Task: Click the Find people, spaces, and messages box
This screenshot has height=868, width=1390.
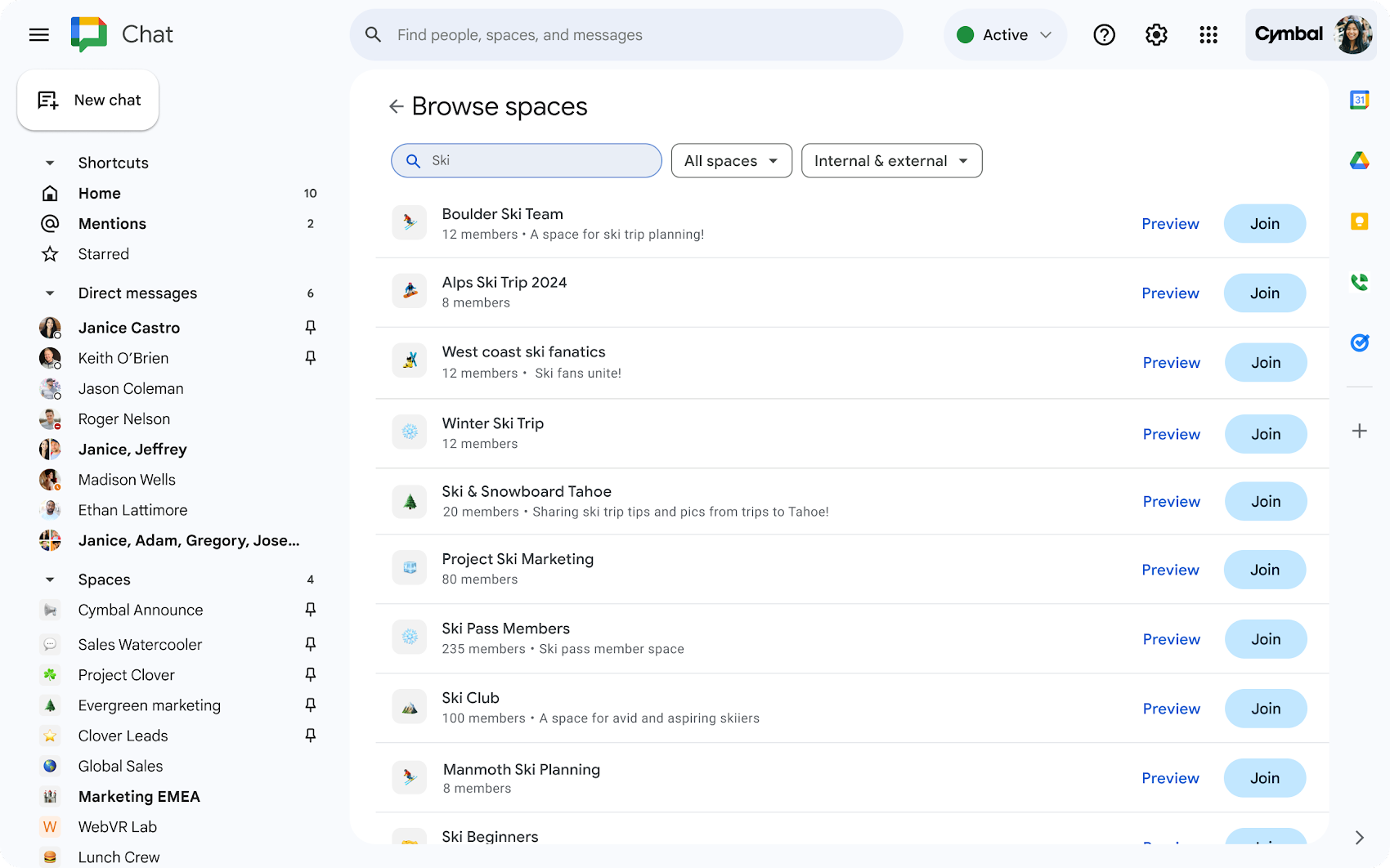Action: (626, 34)
